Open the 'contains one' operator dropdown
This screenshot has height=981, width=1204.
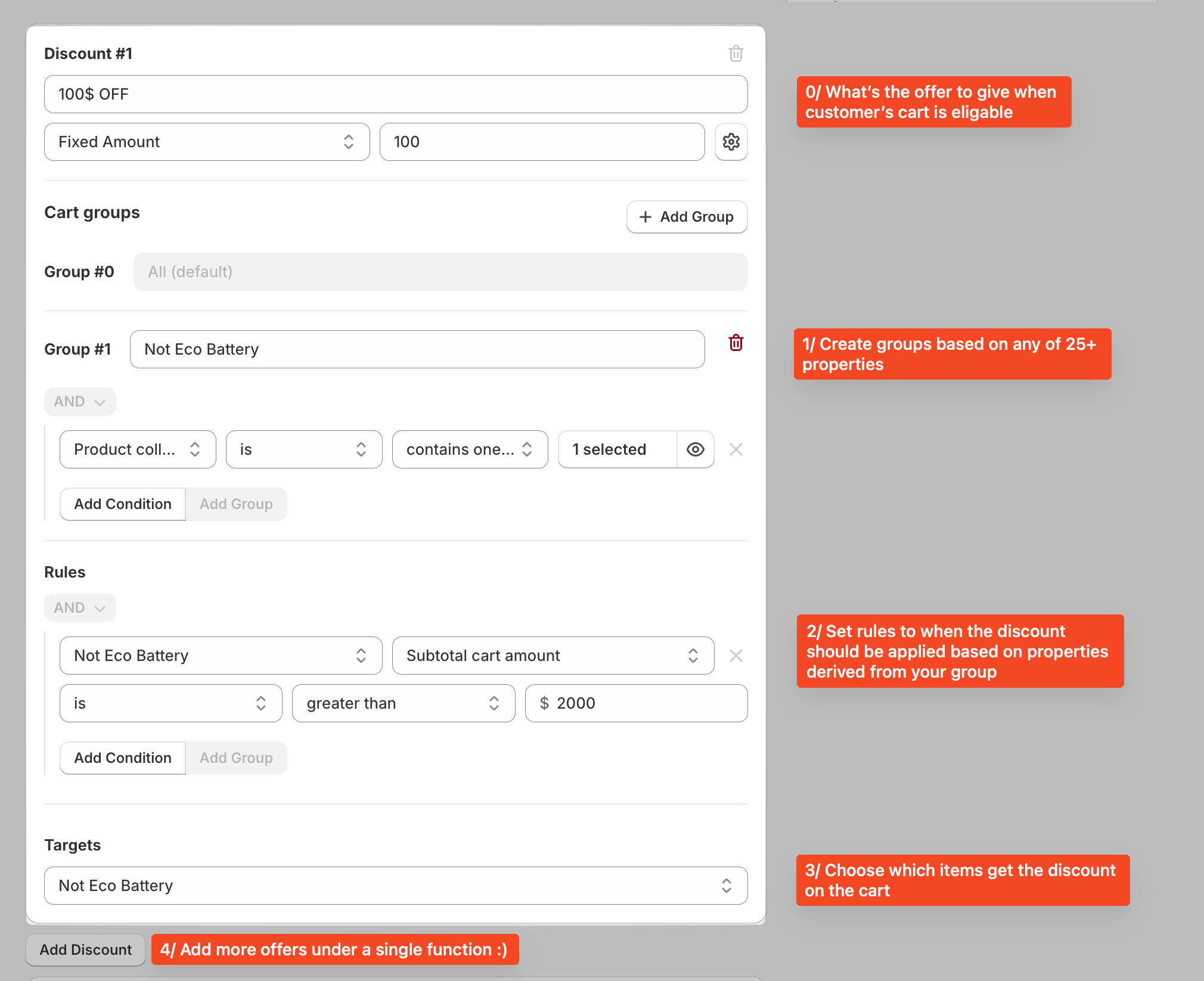click(469, 449)
